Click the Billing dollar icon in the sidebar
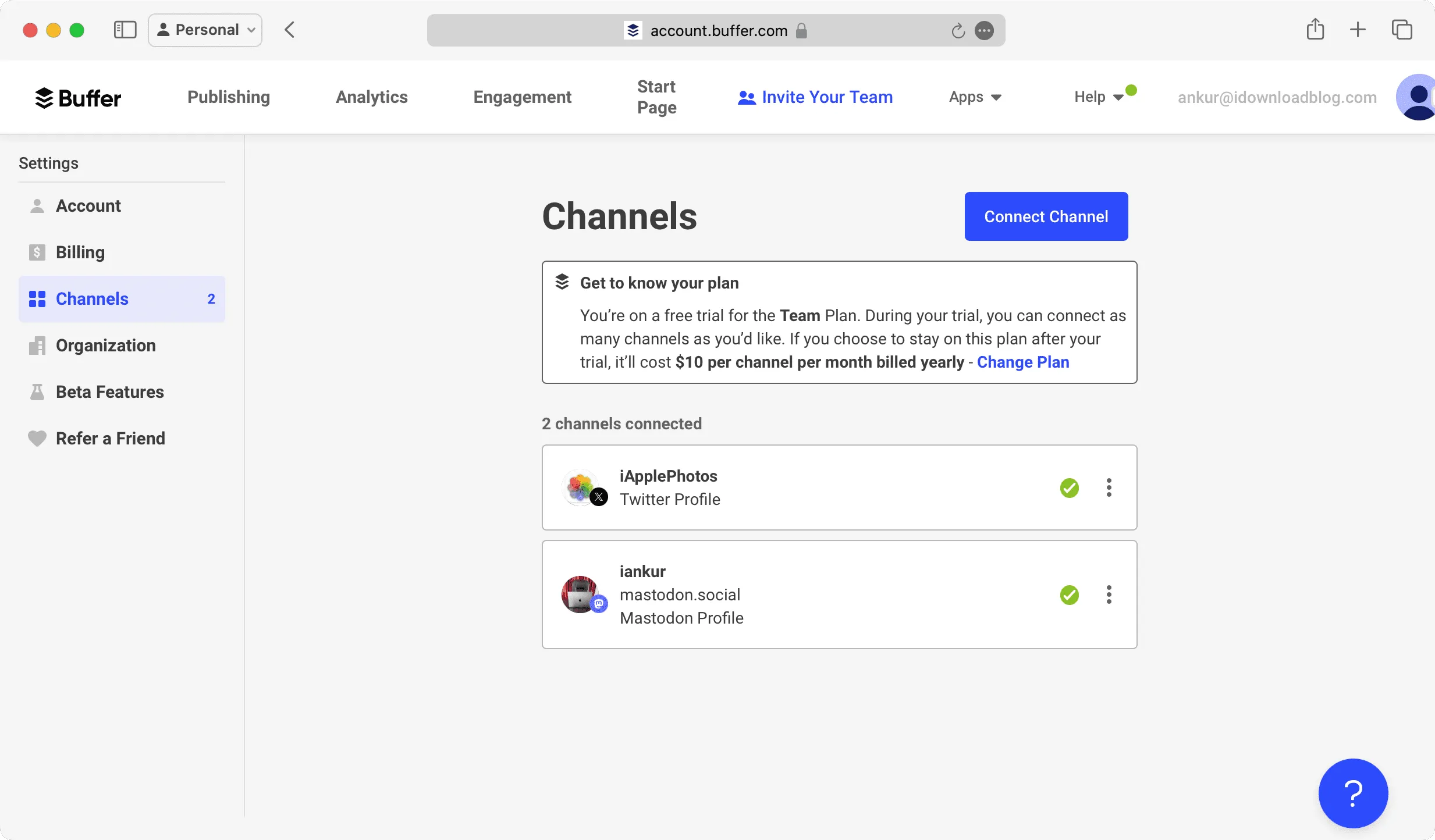This screenshot has height=840, width=1435. click(37, 252)
